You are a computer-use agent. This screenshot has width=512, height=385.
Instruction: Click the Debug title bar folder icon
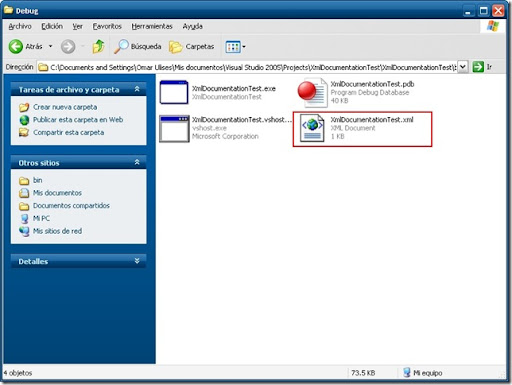click(x=8, y=10)
